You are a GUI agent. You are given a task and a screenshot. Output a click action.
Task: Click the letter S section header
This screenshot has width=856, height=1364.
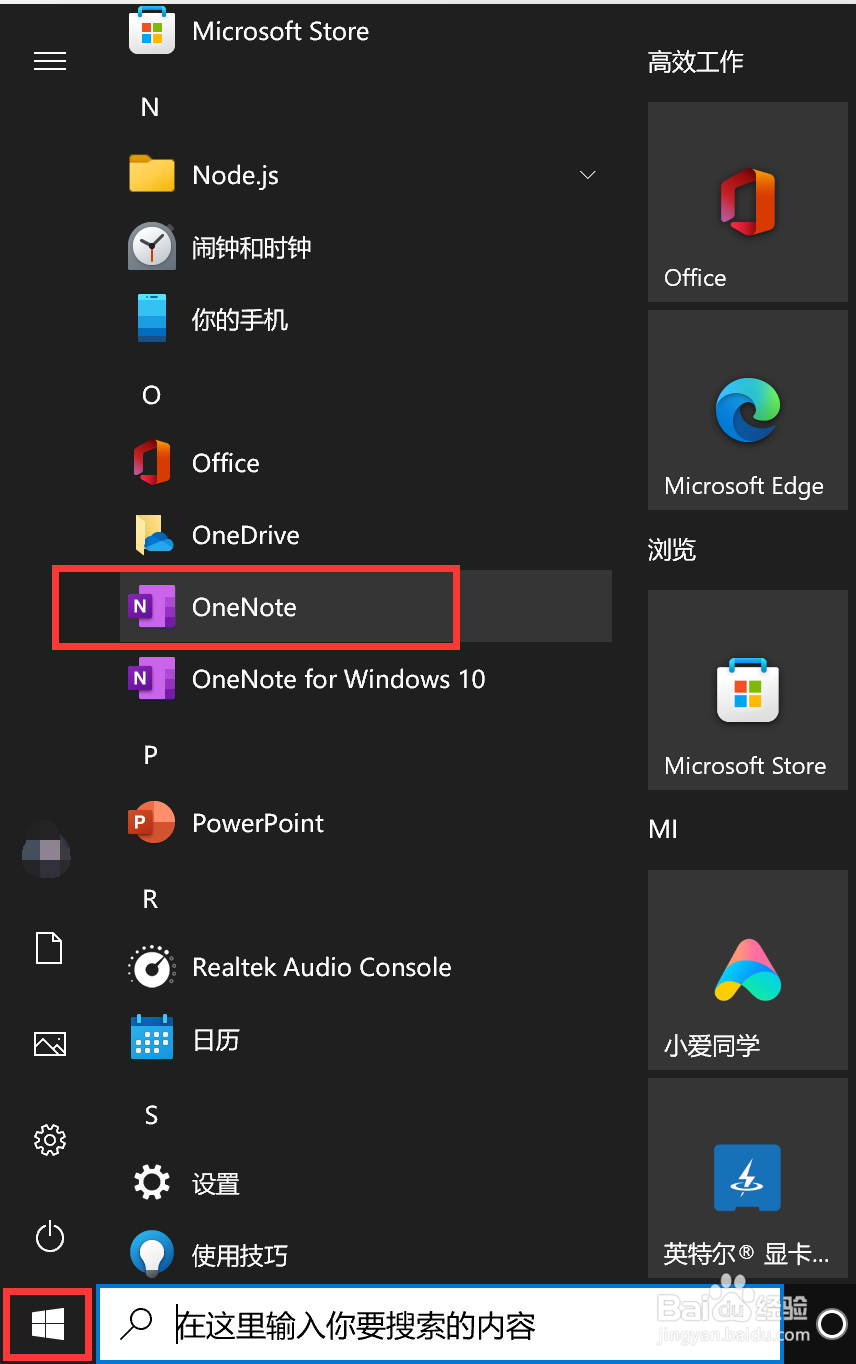pyautogui.click(x=151, y=1115)
